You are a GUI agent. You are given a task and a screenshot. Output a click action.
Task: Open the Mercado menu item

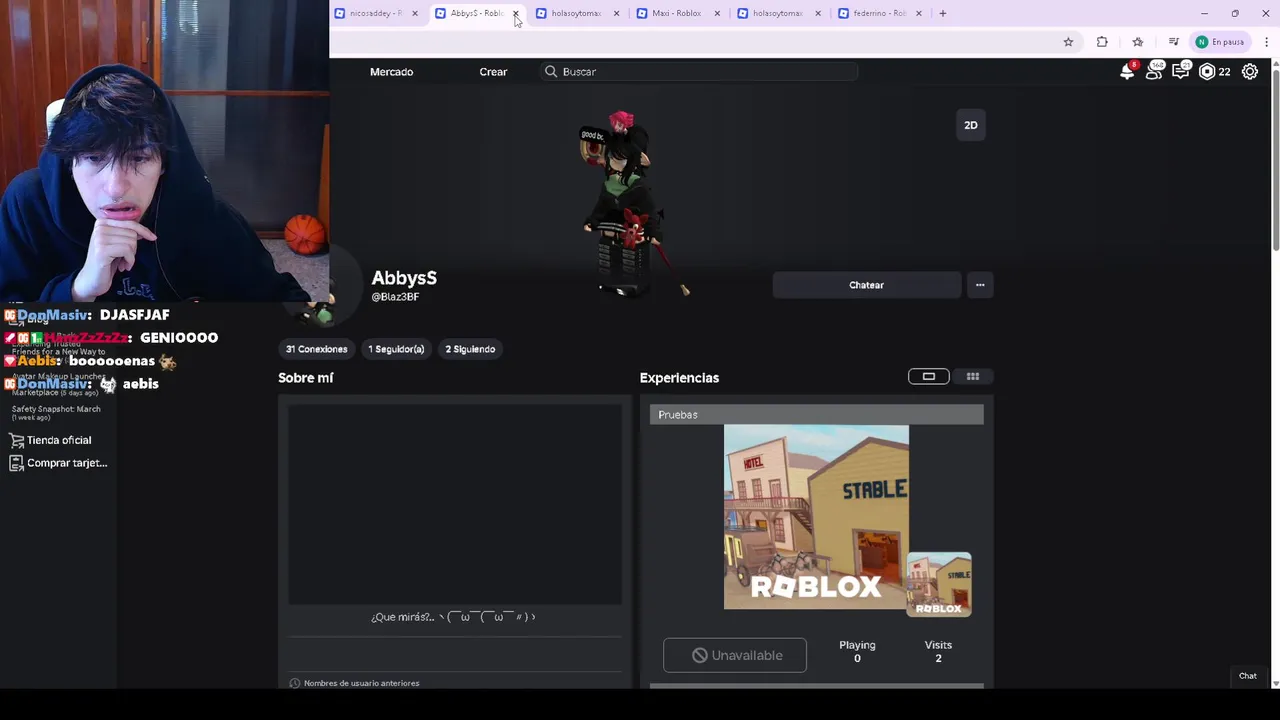391,72
